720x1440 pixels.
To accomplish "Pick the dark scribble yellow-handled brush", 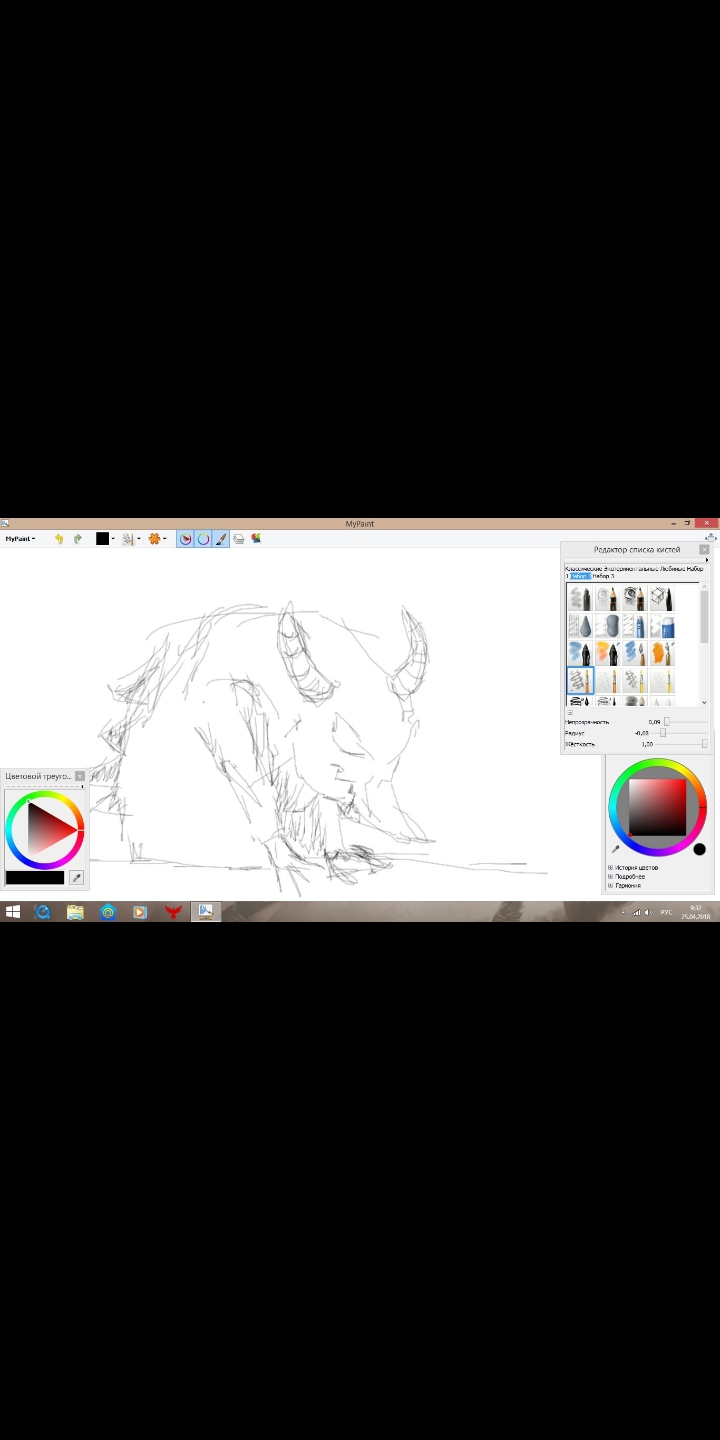I will point(635,681).
